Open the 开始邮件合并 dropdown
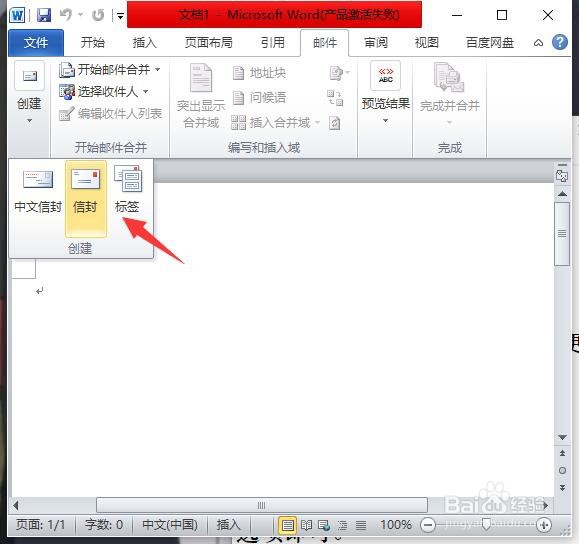This screenshot has width=579, height=544. (110, 69)
